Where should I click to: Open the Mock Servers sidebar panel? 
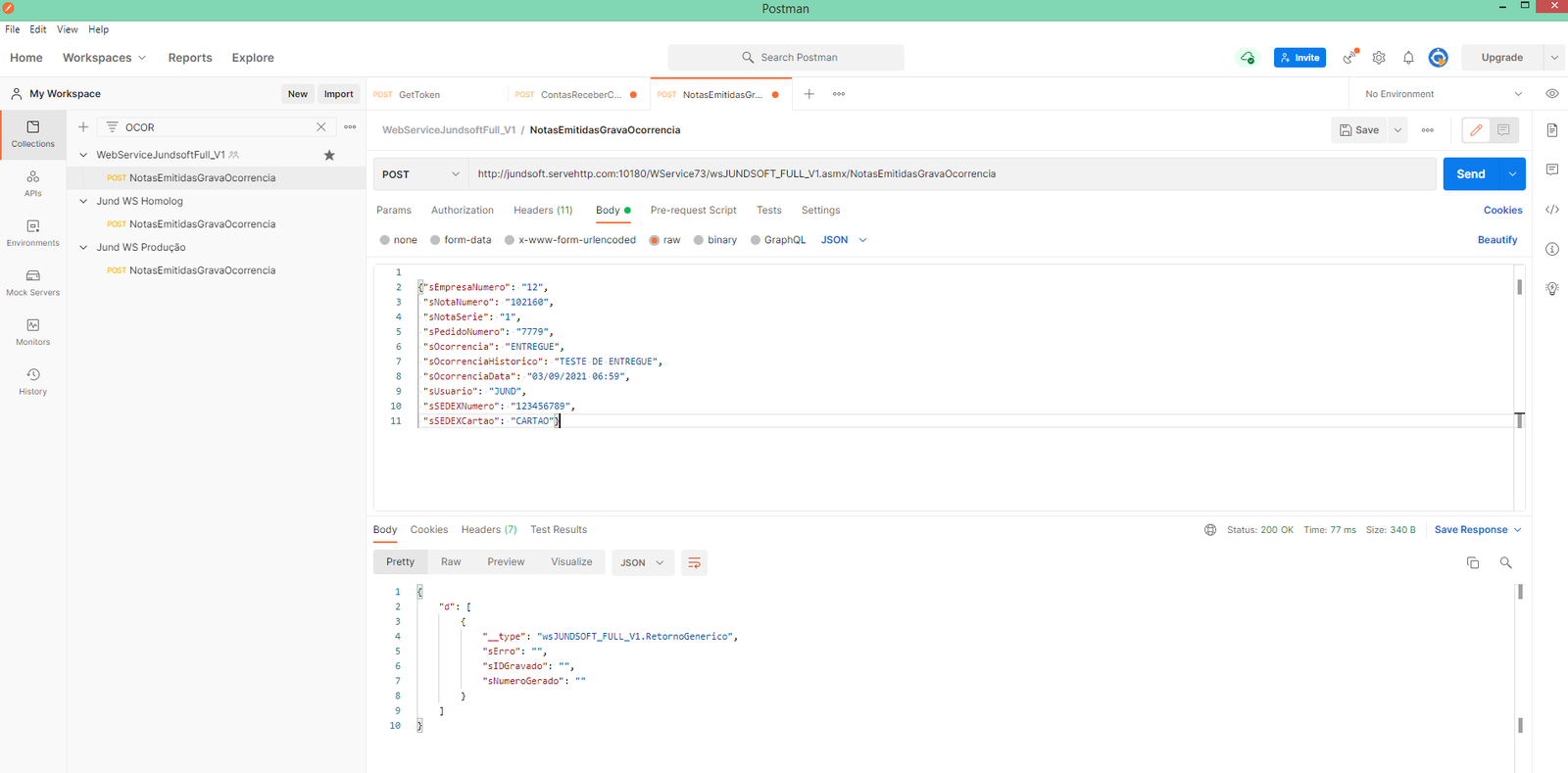[x=32, y=282]
